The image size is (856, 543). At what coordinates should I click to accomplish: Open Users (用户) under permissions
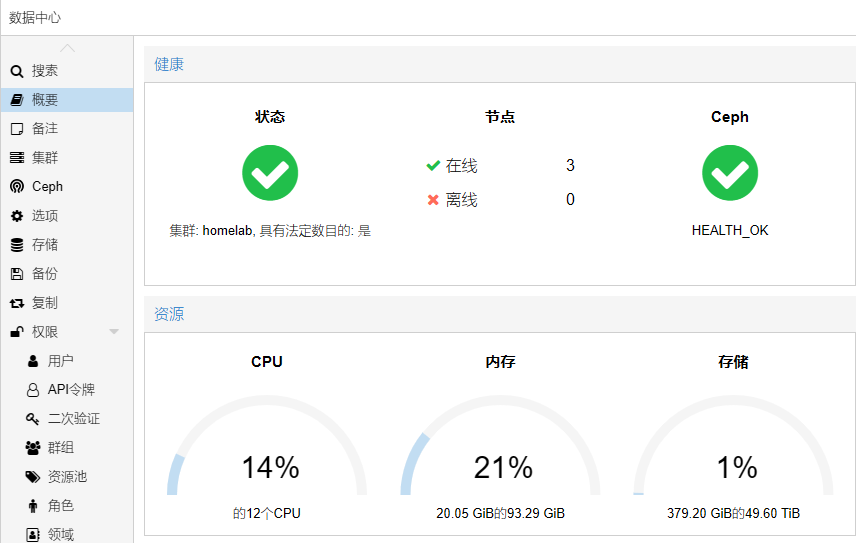(60, 361)
